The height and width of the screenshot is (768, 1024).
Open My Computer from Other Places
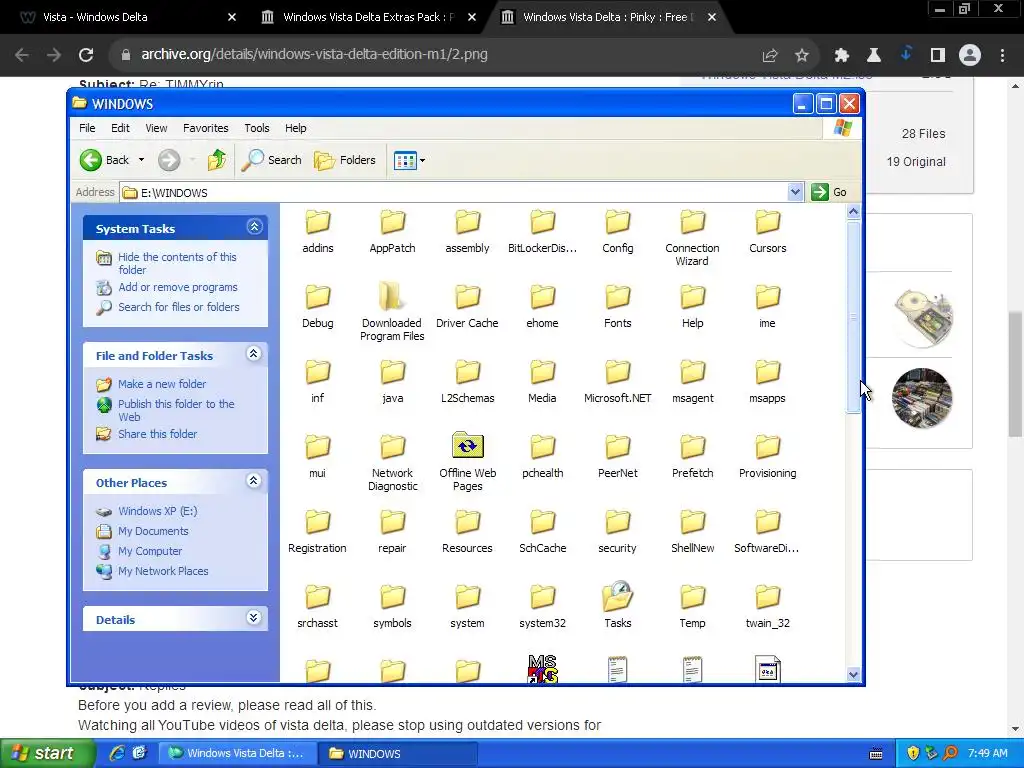tap(150, 551)
